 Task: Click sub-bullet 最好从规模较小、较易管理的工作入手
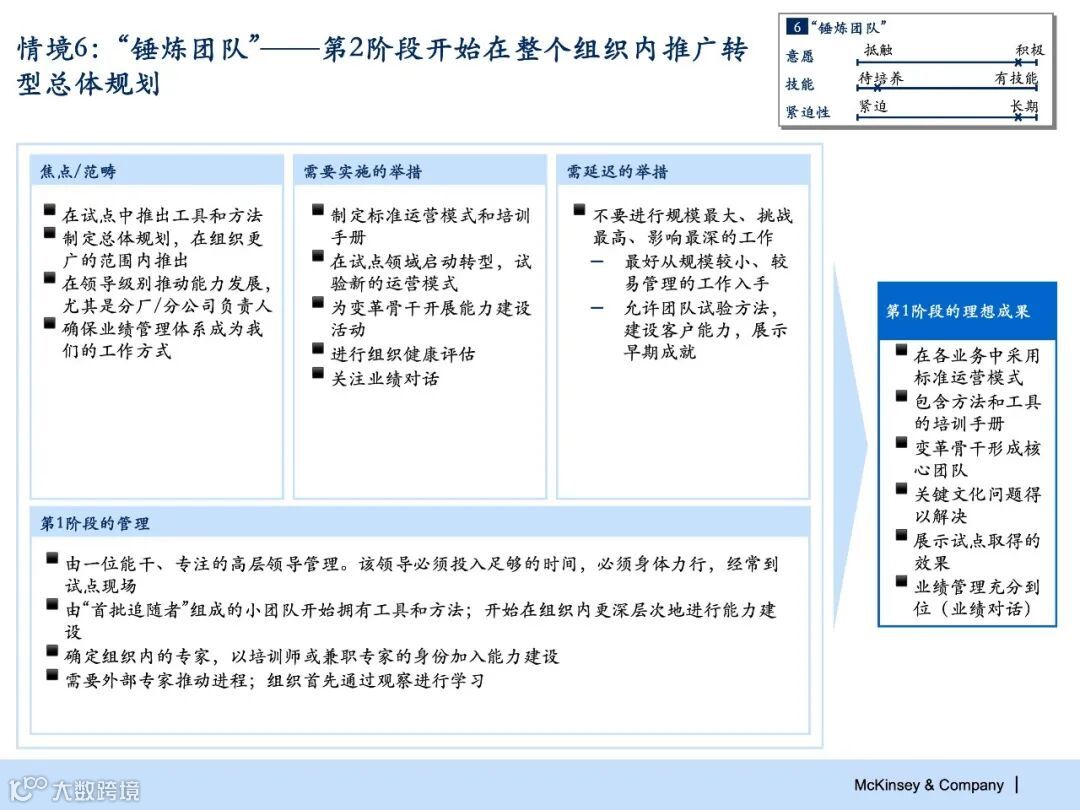(x=705, y=272)
